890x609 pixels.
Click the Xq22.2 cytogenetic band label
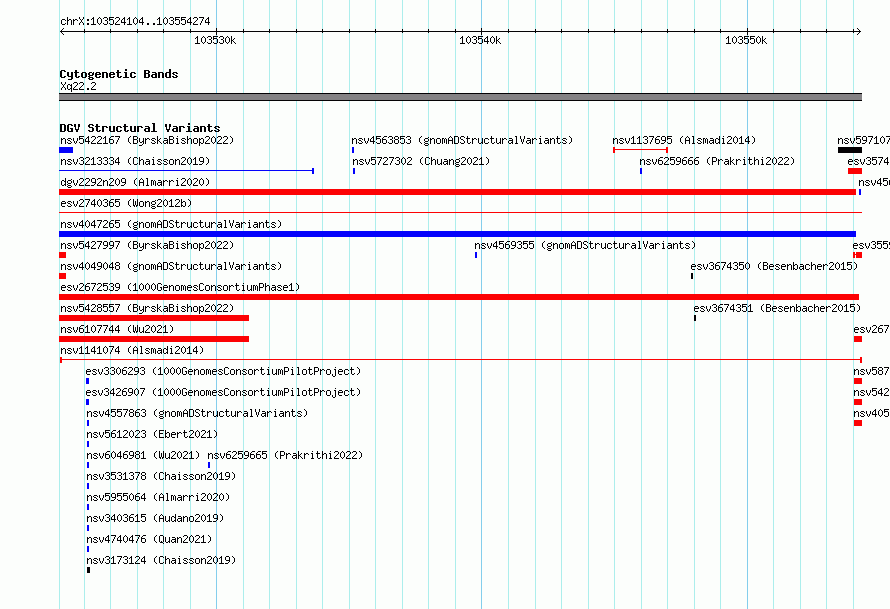coord(78,86)
